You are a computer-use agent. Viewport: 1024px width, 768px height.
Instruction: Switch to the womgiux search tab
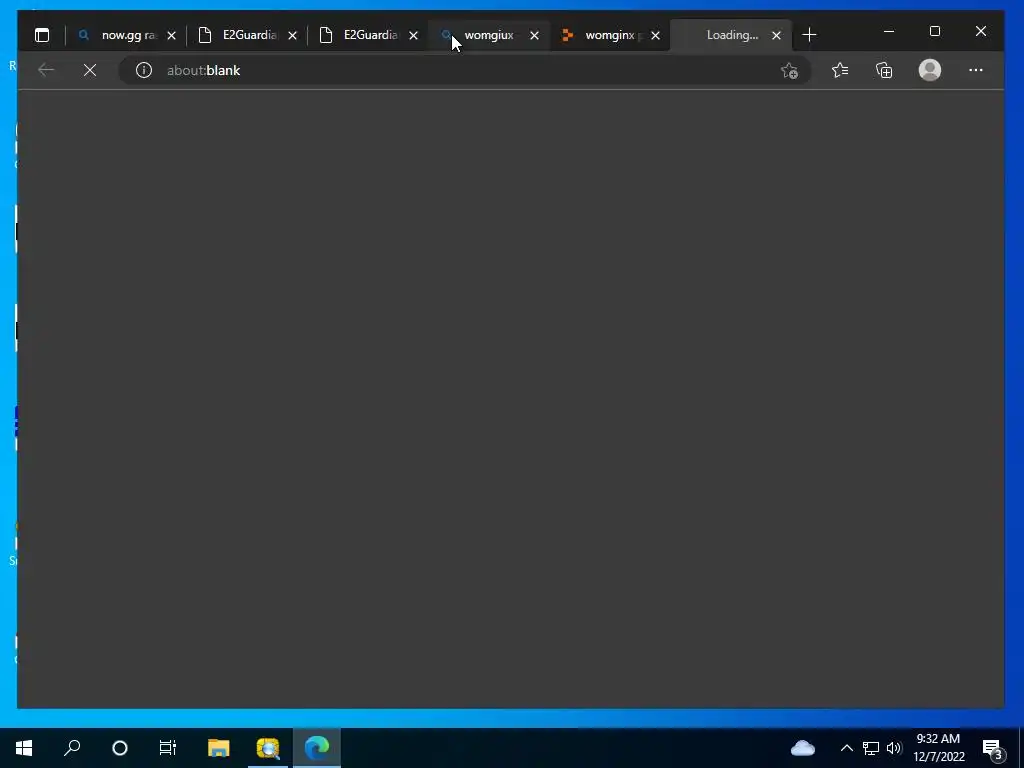coord(489,35)
